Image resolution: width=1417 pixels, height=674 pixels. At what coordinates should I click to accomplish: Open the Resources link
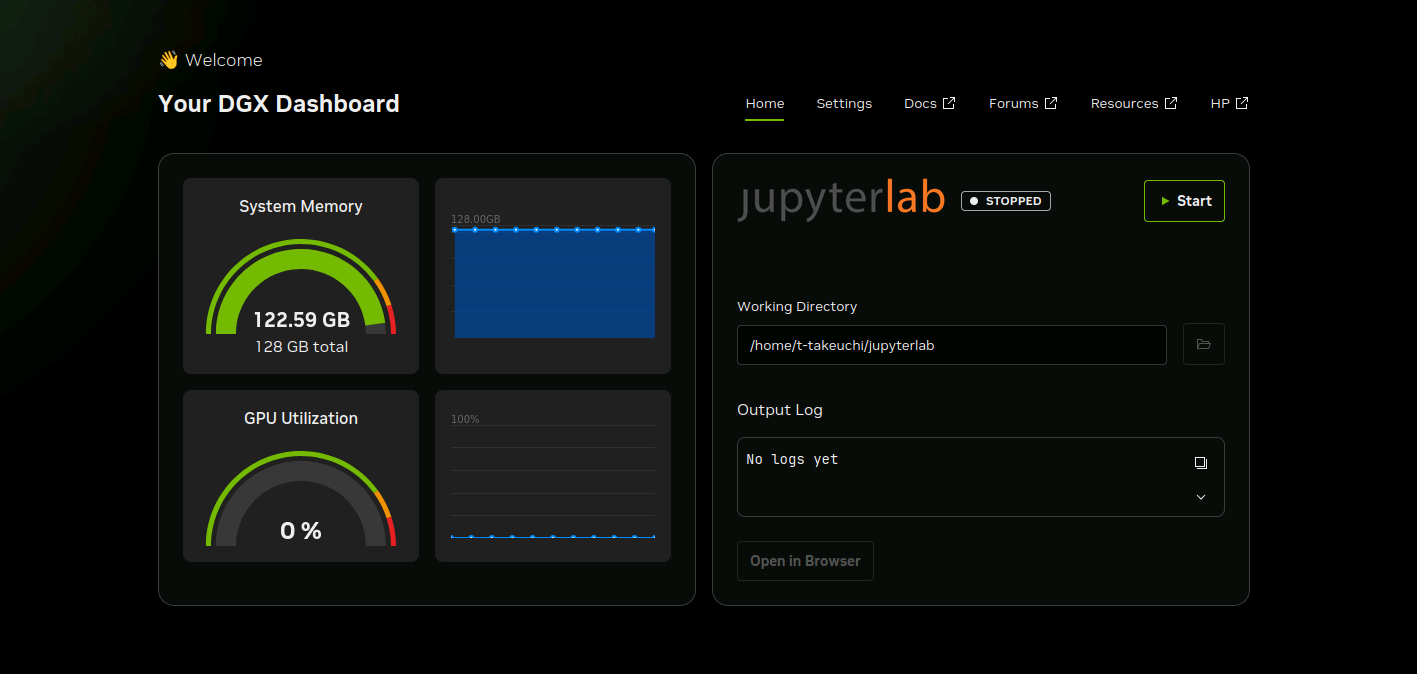(1124, 103)
